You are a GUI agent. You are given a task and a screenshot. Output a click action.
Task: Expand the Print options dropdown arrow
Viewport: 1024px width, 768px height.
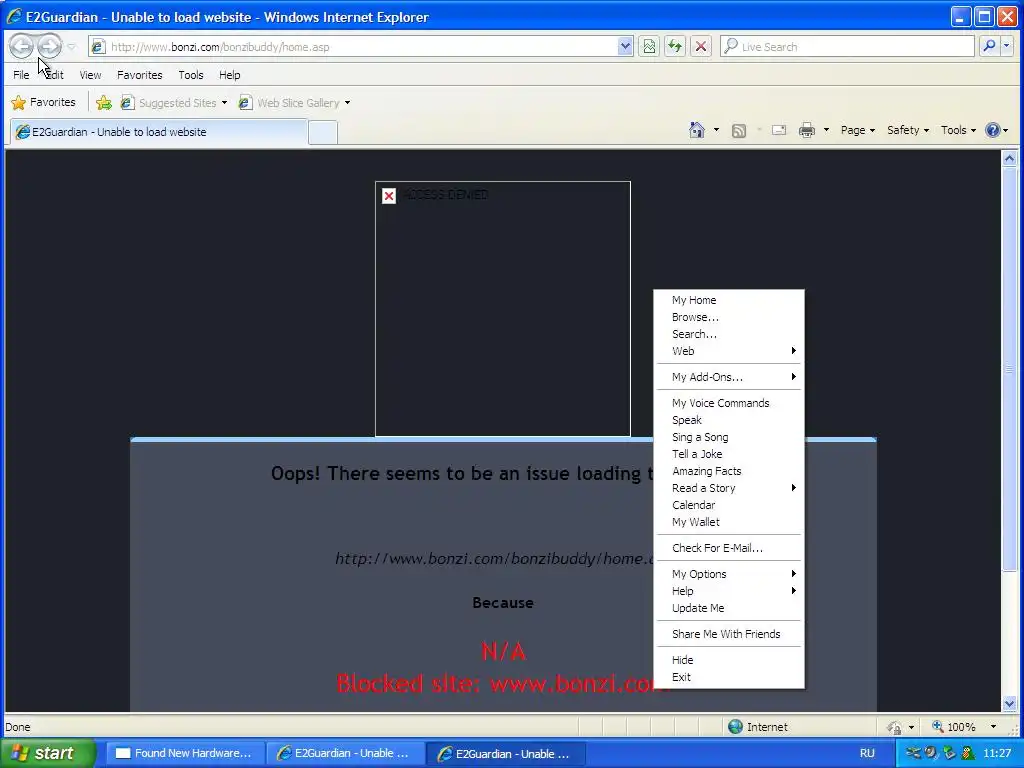click(x=826, y=130)
